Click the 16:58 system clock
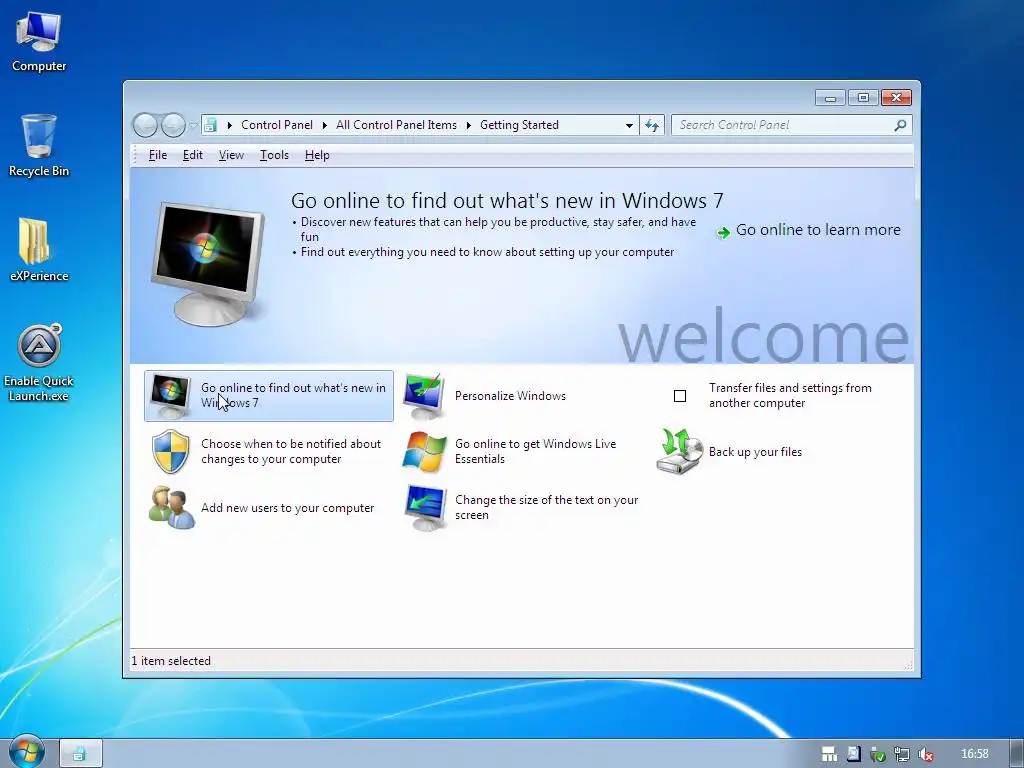Image resolution: width=1024 pixels, height=768 pixels. pos(974,754)
